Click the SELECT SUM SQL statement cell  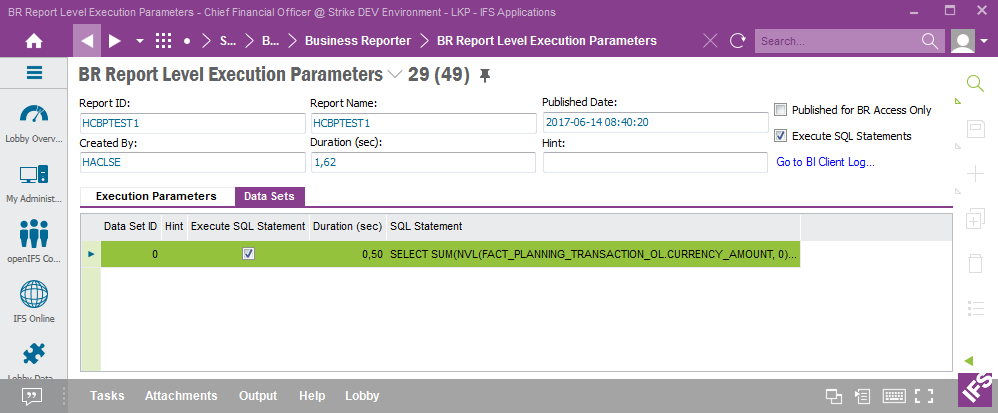pos(593,254)
